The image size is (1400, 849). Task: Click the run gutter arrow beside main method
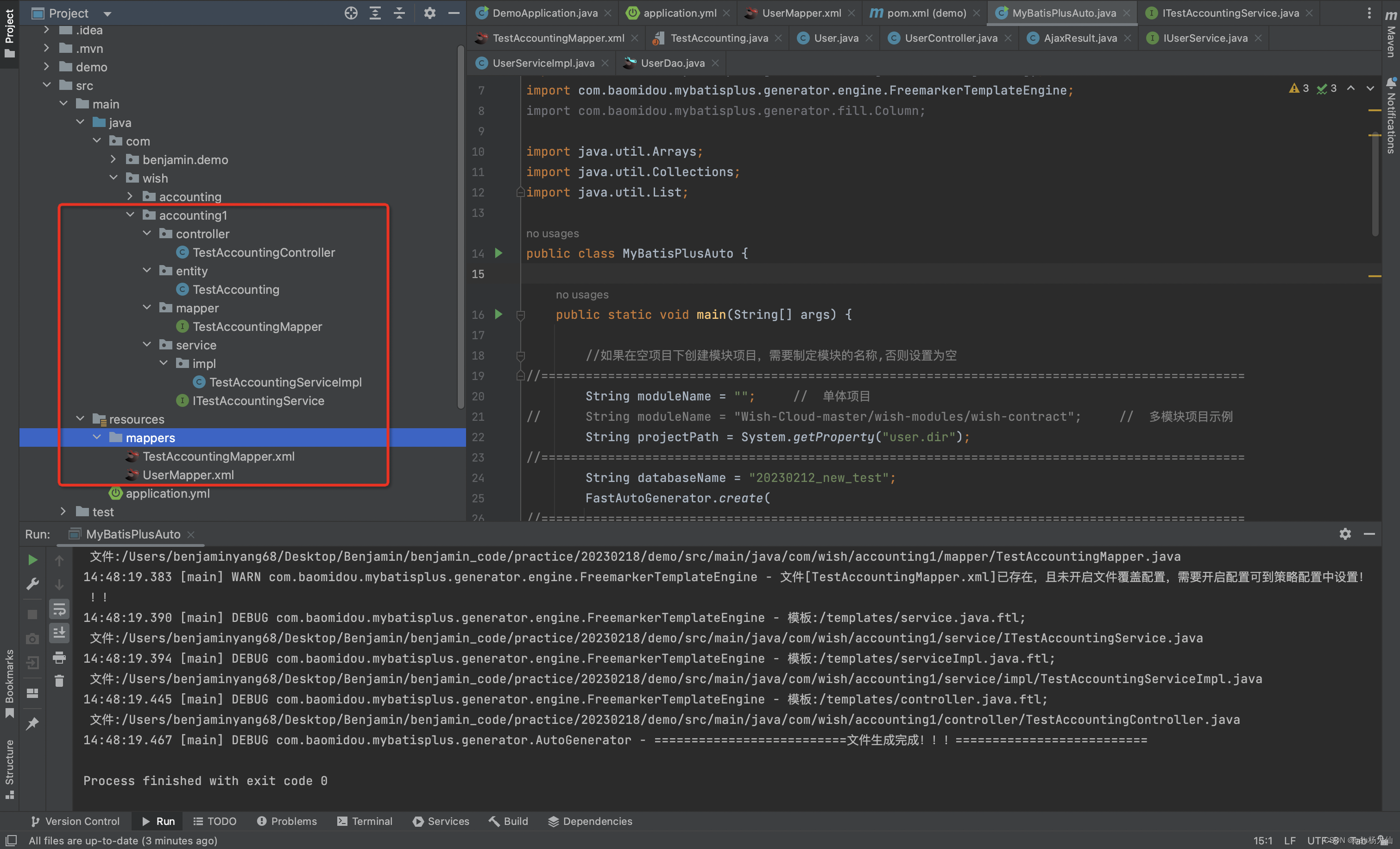coord(498,314)
